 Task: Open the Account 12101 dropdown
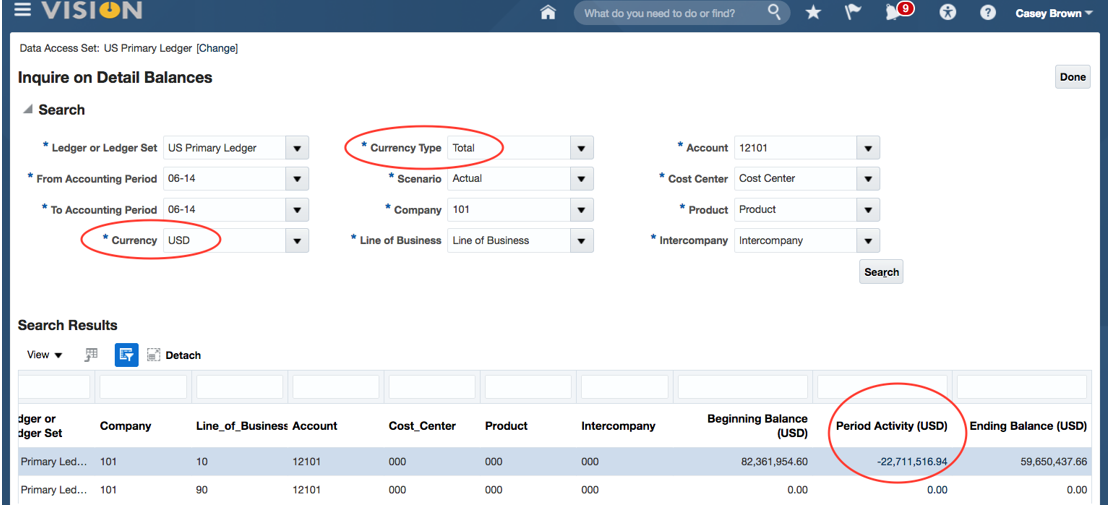[x=867, y=148]
